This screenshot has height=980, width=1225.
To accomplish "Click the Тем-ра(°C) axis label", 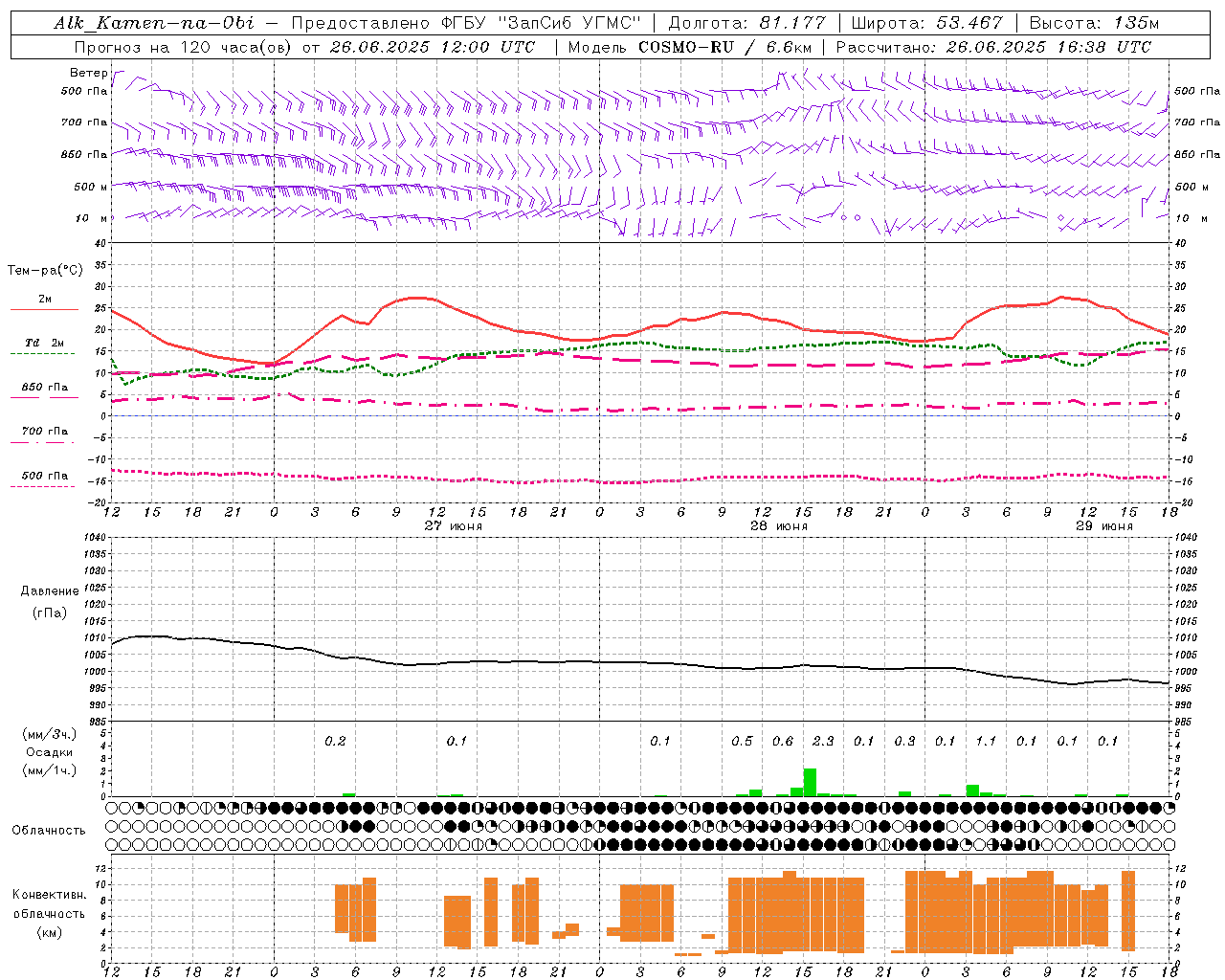I will click(x=45, y=271).
